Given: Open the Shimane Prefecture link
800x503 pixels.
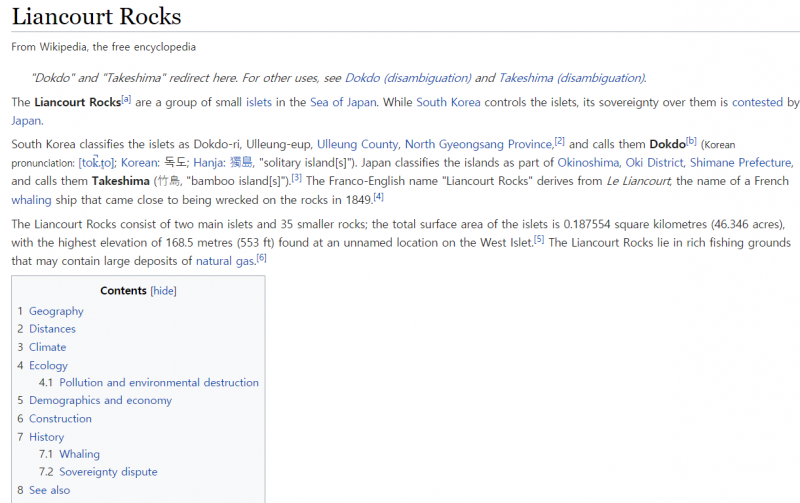Looking at the screenshot, I should 742,162.
